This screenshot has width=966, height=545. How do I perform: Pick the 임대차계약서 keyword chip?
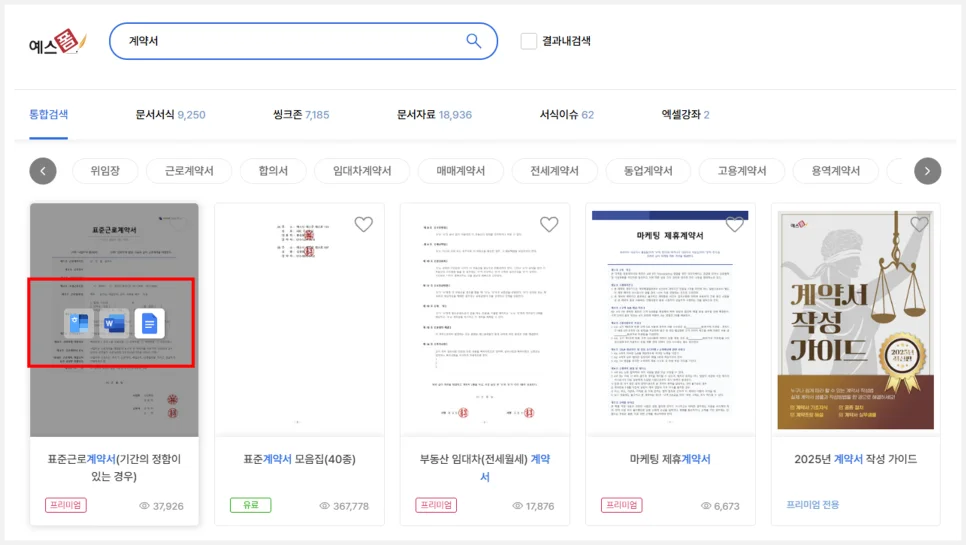click(362, 171)
